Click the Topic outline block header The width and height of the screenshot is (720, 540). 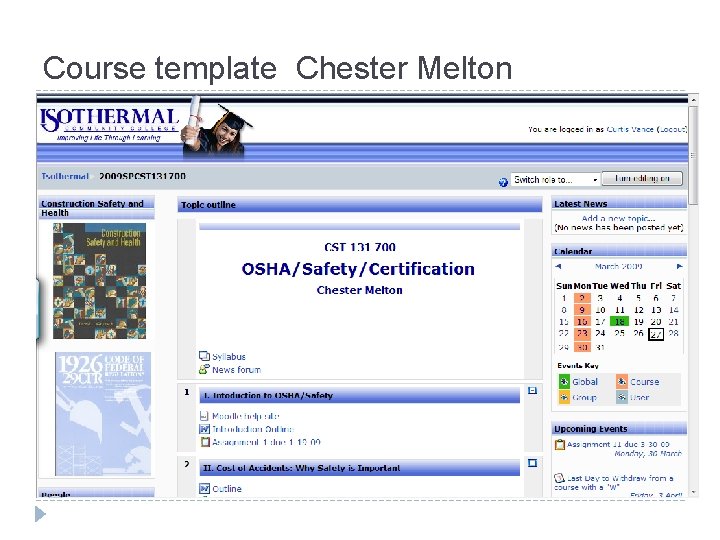click(360, 205)
